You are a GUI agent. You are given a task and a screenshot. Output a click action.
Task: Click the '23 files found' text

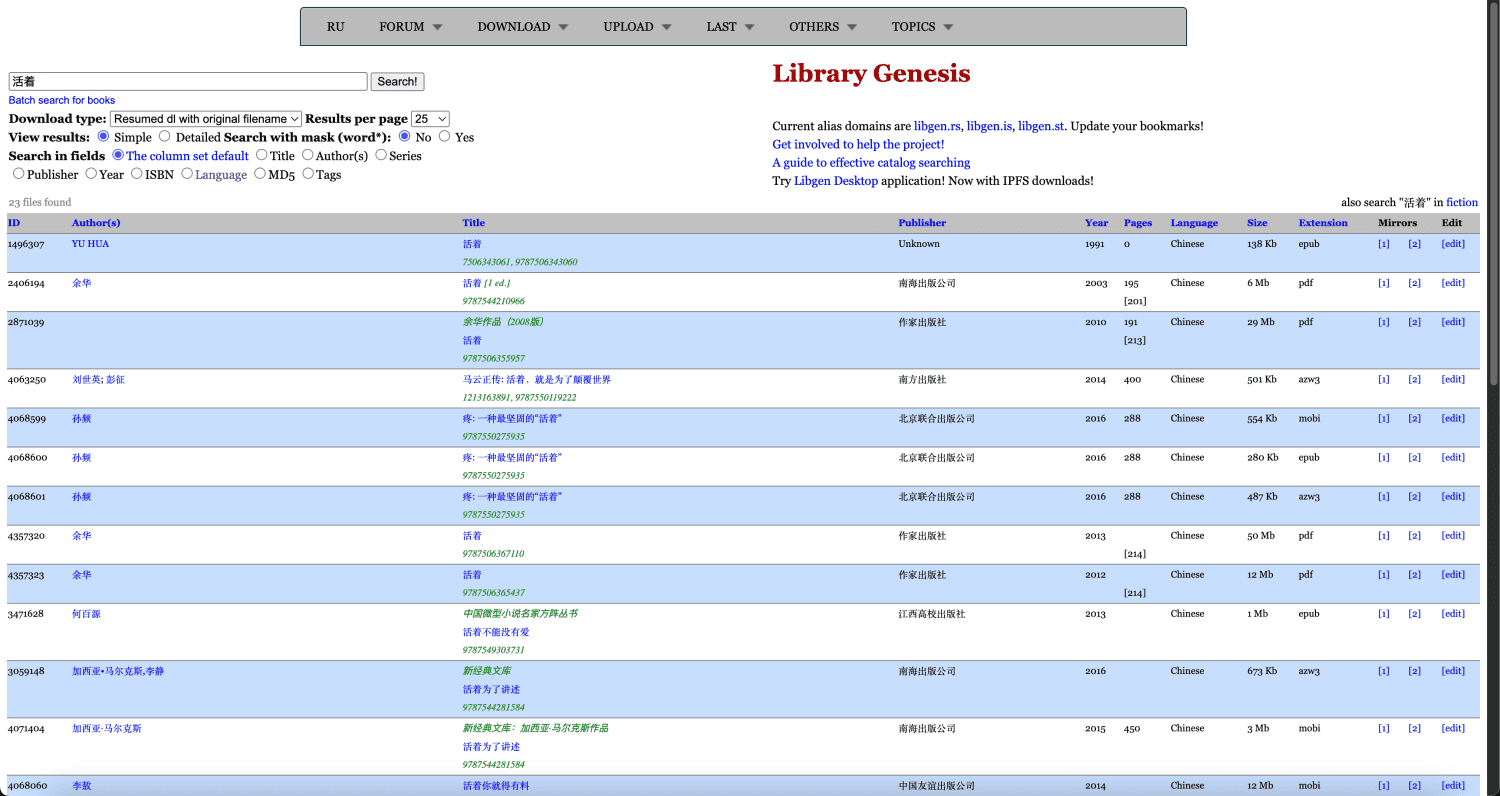pos(40,202)
